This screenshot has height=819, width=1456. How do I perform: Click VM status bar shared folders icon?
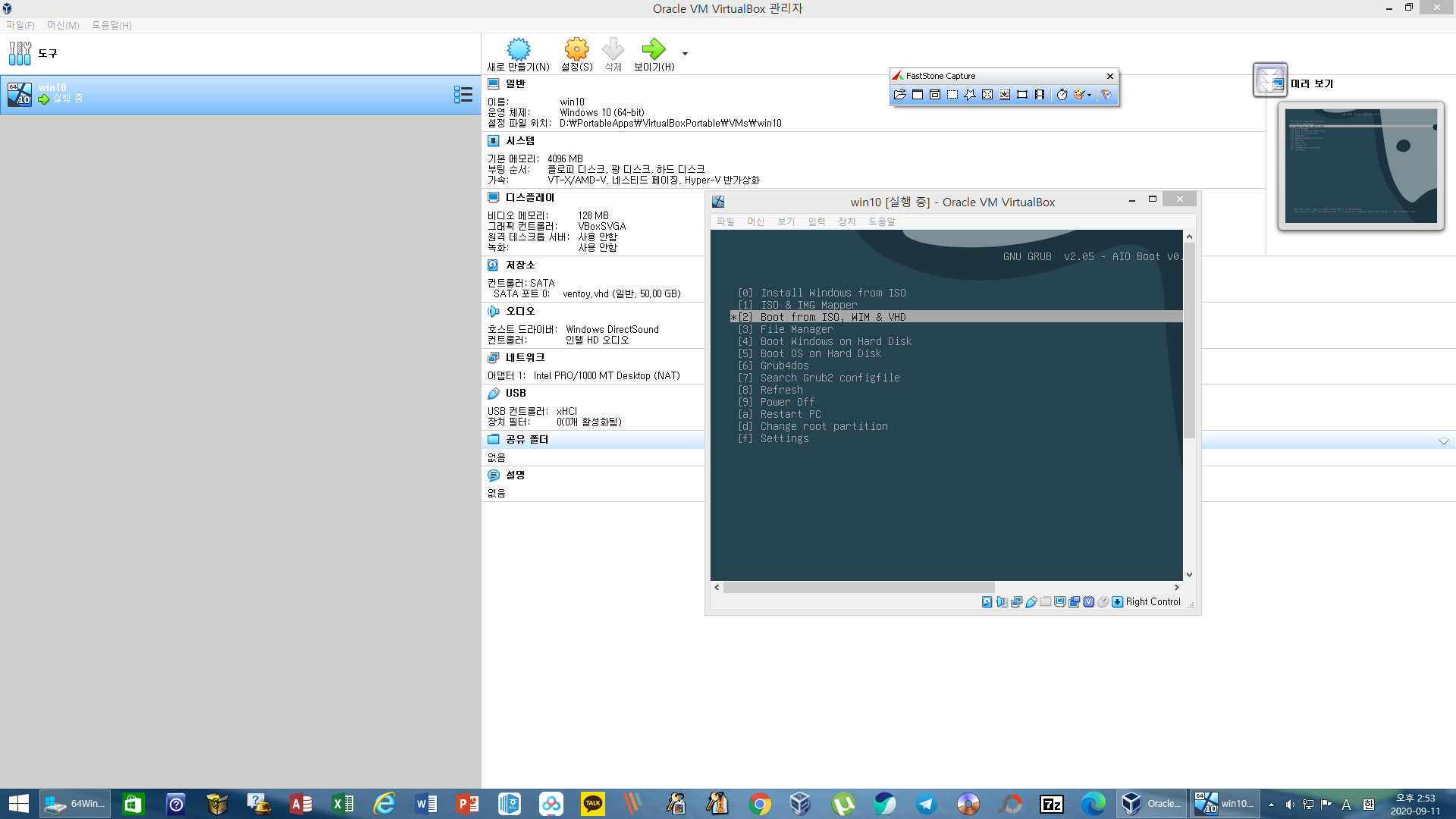(1045, 601)
